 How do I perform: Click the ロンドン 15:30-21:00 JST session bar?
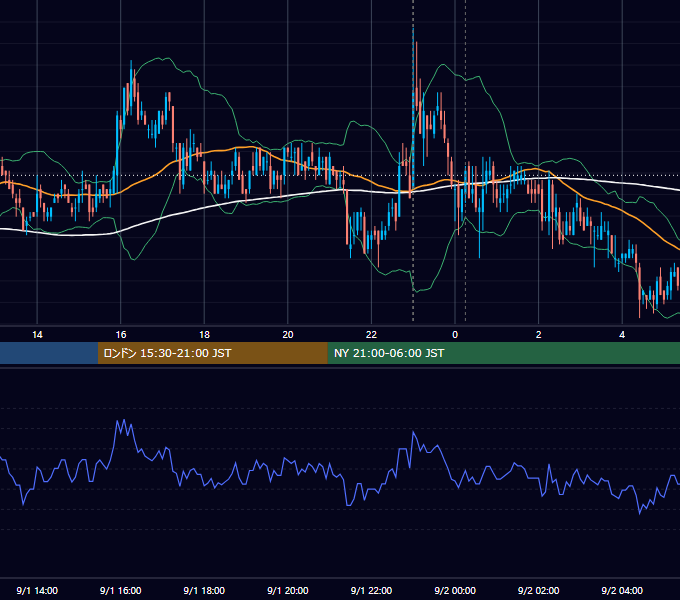click(x=212, y=353)
